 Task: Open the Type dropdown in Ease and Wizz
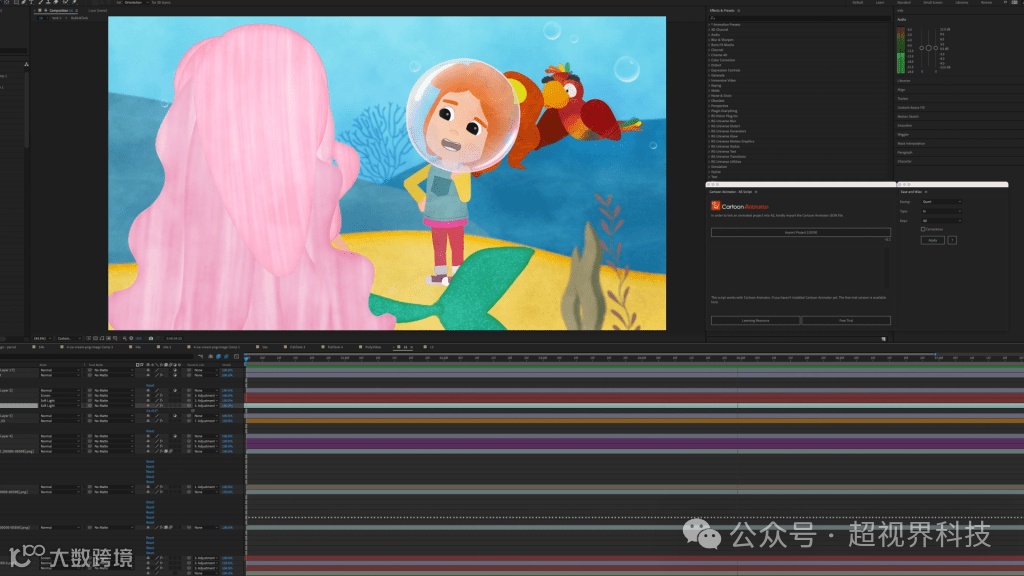(941, 212)
